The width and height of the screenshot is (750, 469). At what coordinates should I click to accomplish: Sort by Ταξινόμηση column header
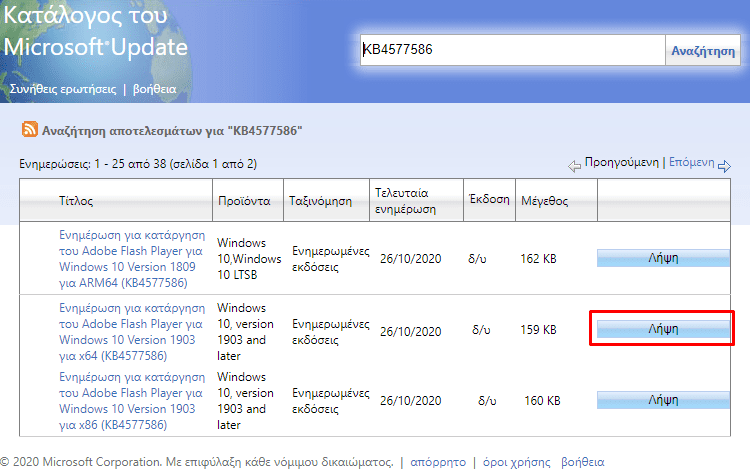[x=320, y=201]
